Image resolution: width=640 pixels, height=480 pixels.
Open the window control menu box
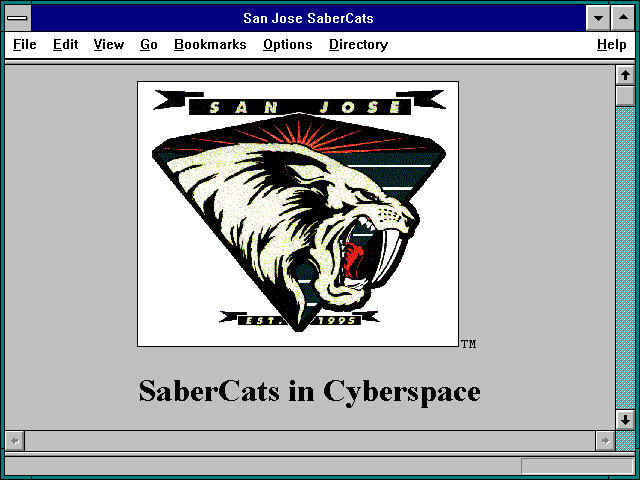click(18, 18)
